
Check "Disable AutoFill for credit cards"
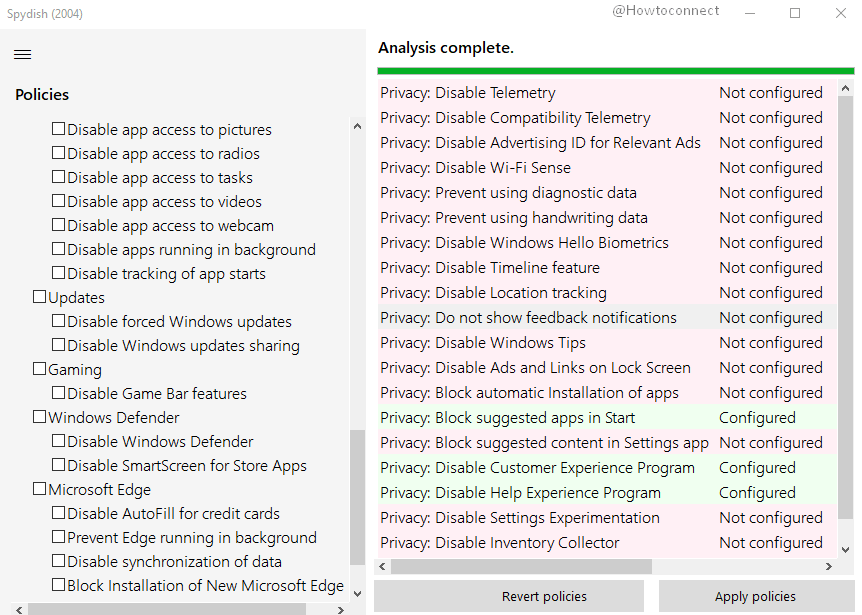(x=58, y=513)
